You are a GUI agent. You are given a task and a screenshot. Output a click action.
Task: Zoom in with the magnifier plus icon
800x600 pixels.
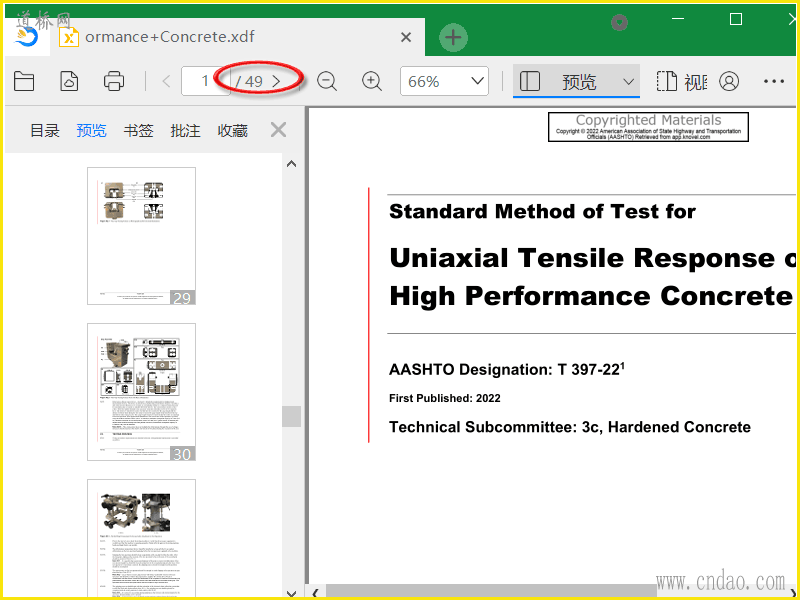coord(372,81)
